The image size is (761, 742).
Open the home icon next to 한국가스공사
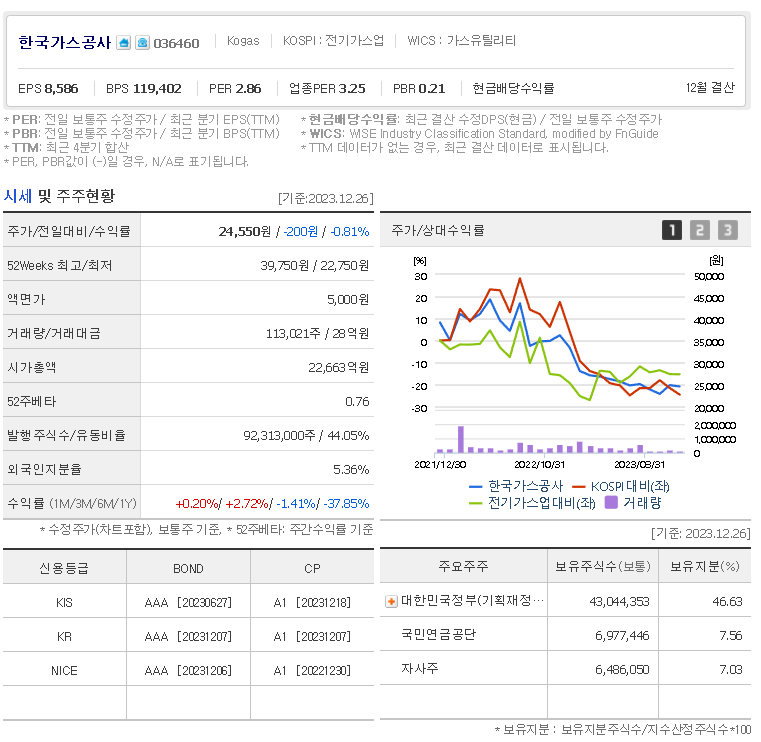[124, 43]
